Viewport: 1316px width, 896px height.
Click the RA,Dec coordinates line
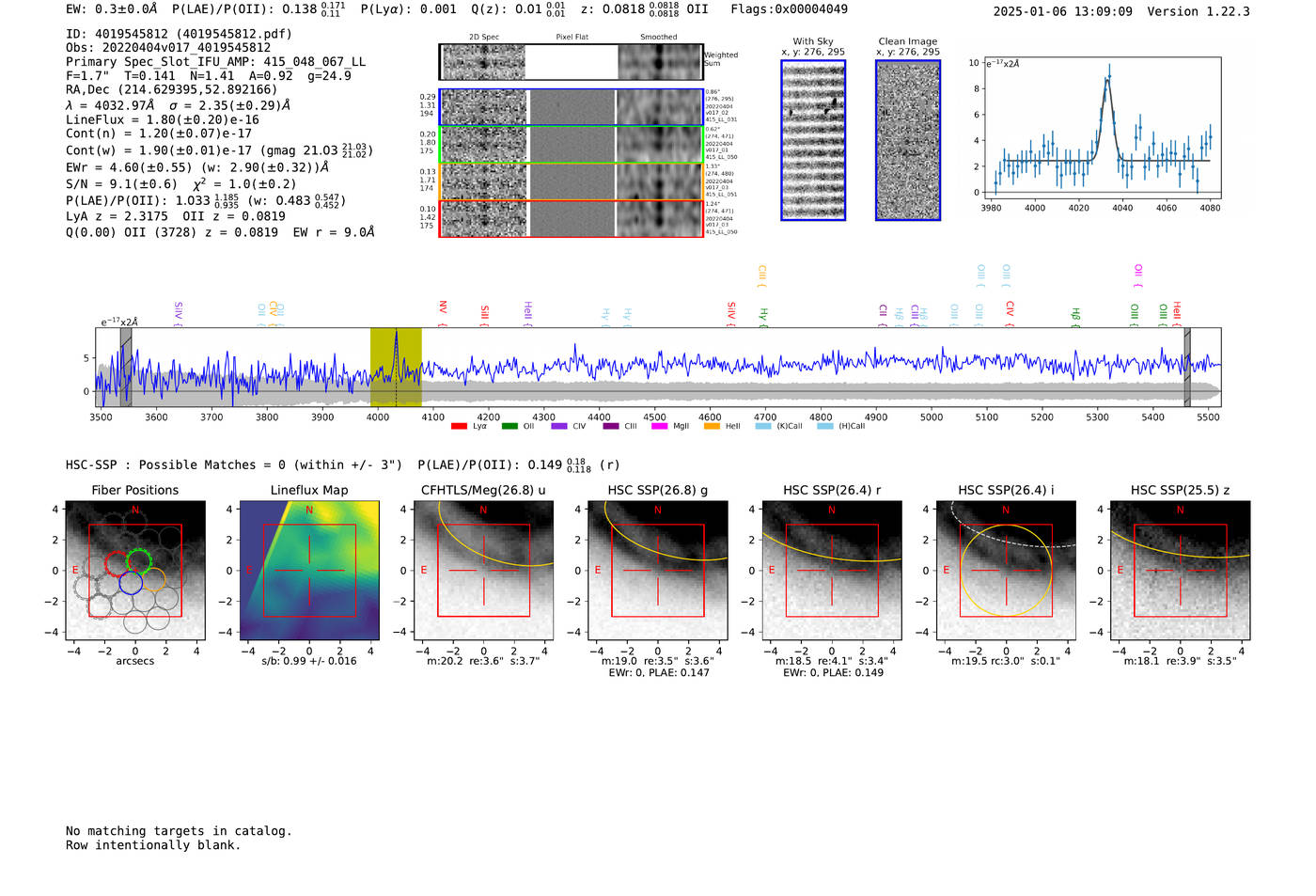(172, 90)
